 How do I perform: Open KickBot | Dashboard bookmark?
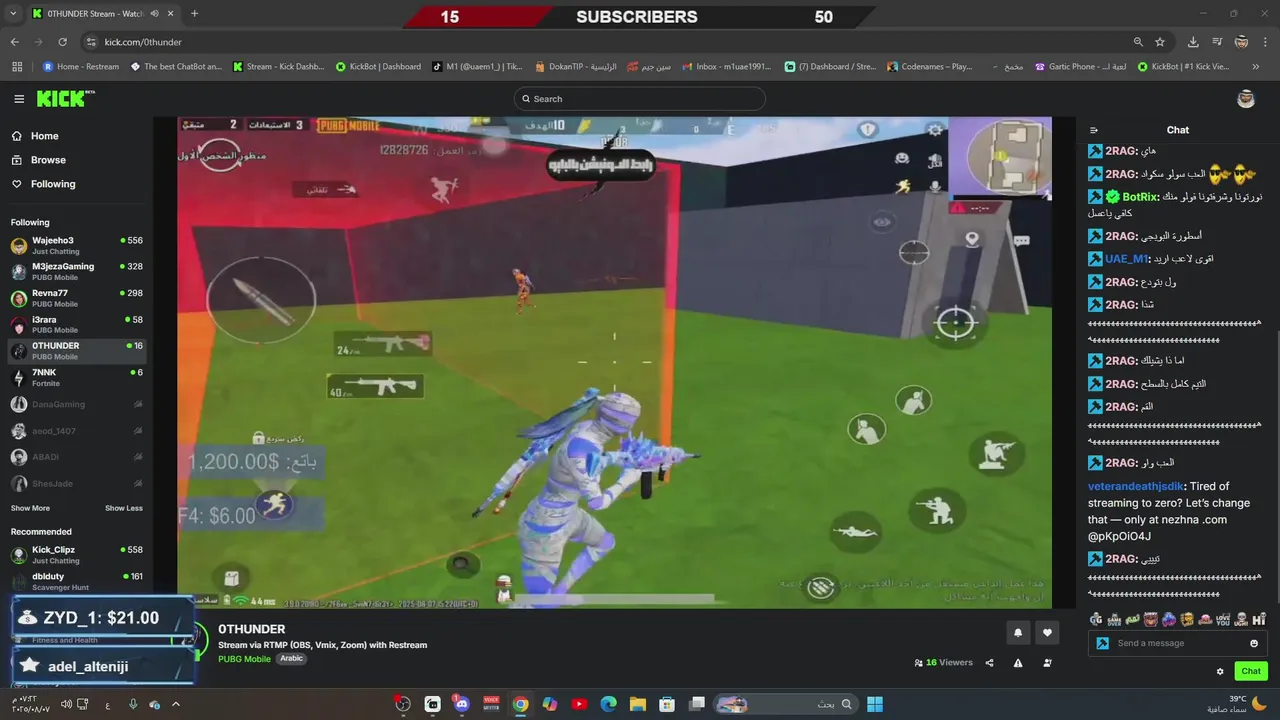tap(378, 67)
